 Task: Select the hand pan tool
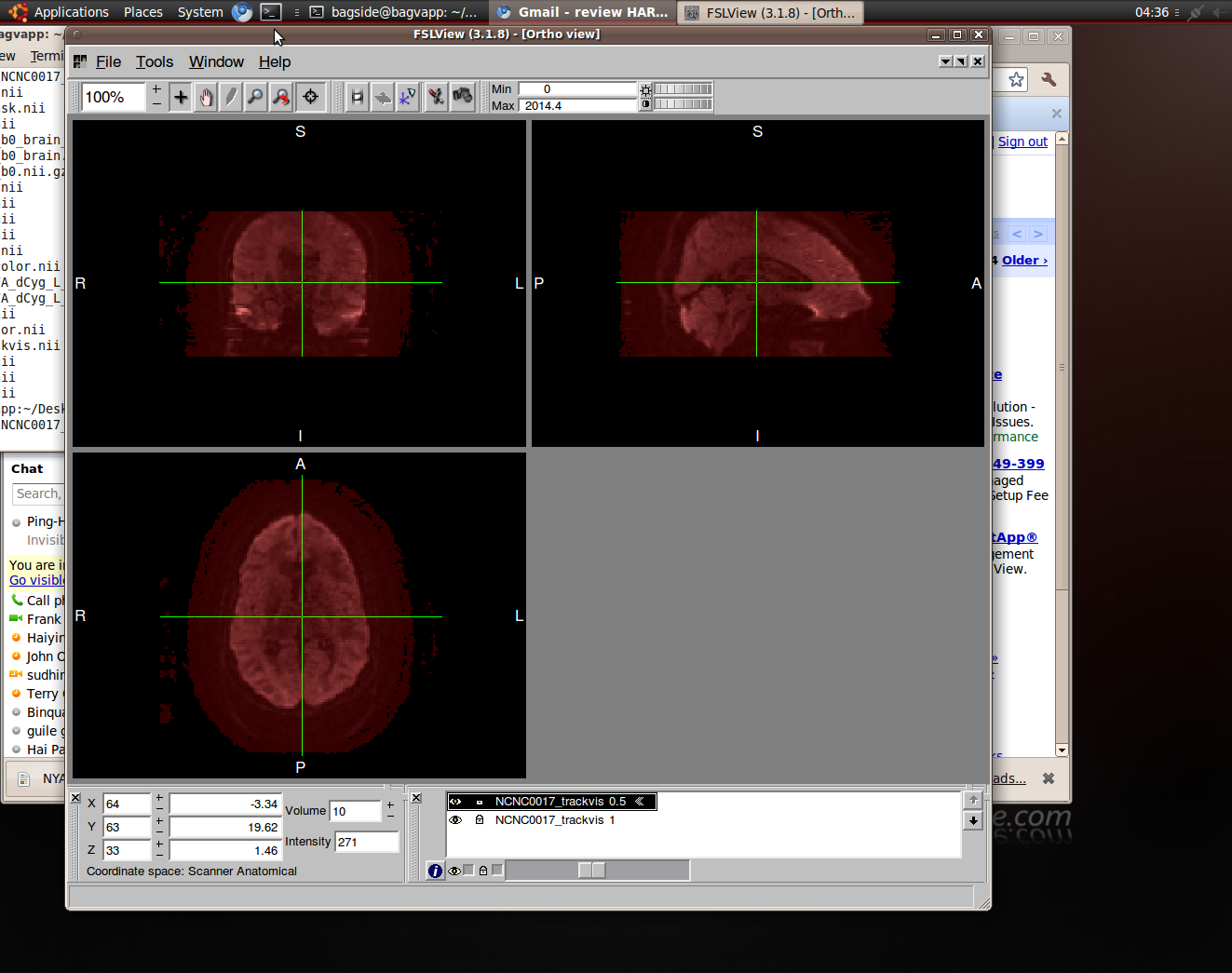coord(206,97)
